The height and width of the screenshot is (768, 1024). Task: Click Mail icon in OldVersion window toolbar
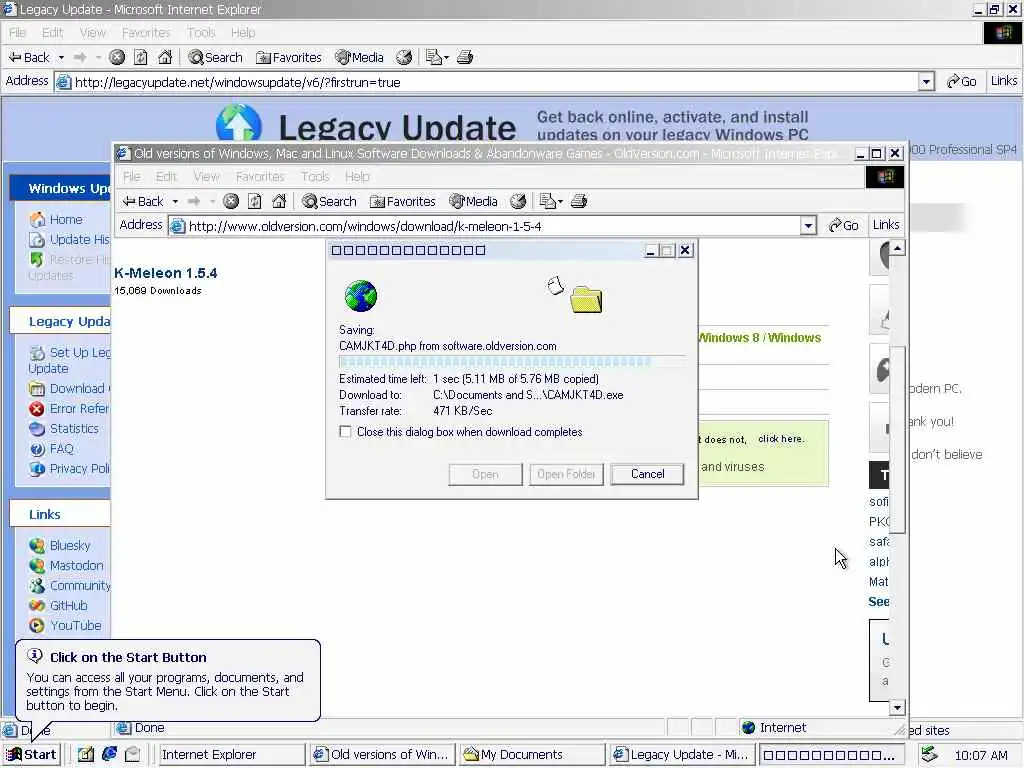[x=547, y=201]
